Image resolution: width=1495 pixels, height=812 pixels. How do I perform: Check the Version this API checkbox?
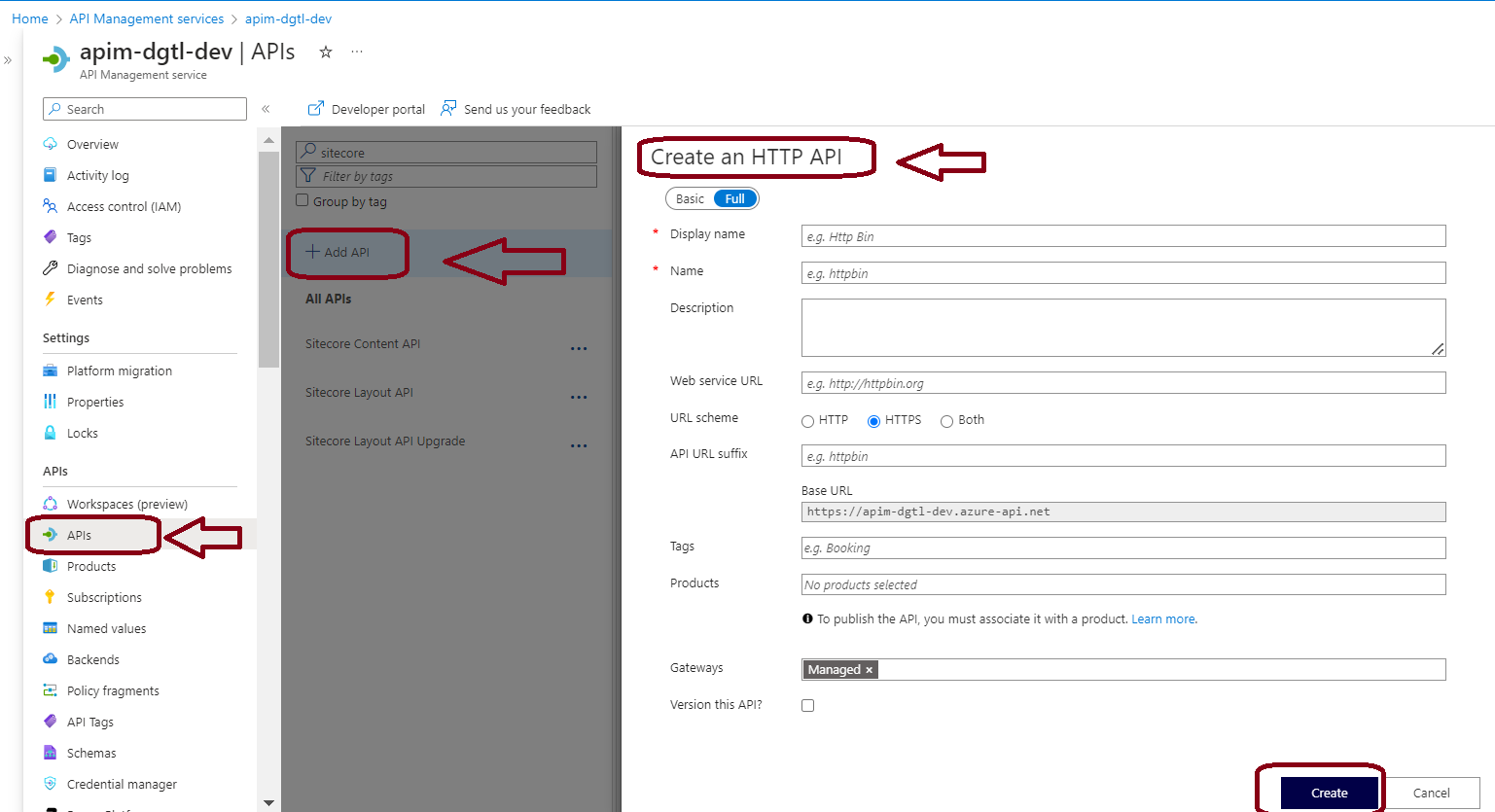click(x=808, y=706)
